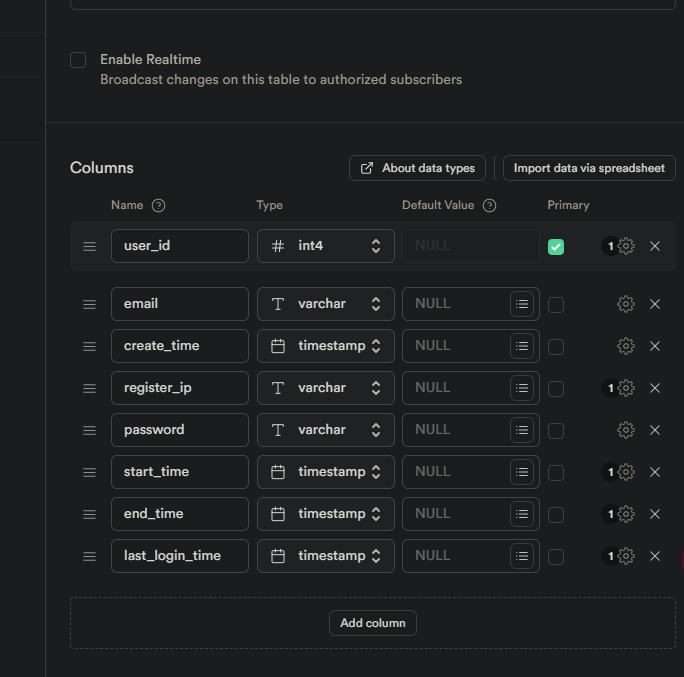Open Import data via spreadsheet
This screenshot has width=684, height=677.
click(589, 168)
